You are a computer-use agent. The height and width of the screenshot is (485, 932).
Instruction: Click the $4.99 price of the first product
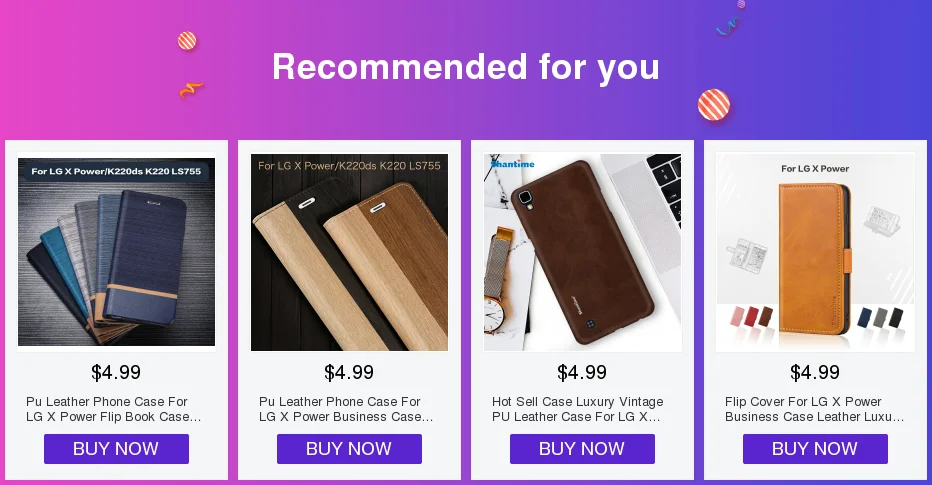pos(116,373)
